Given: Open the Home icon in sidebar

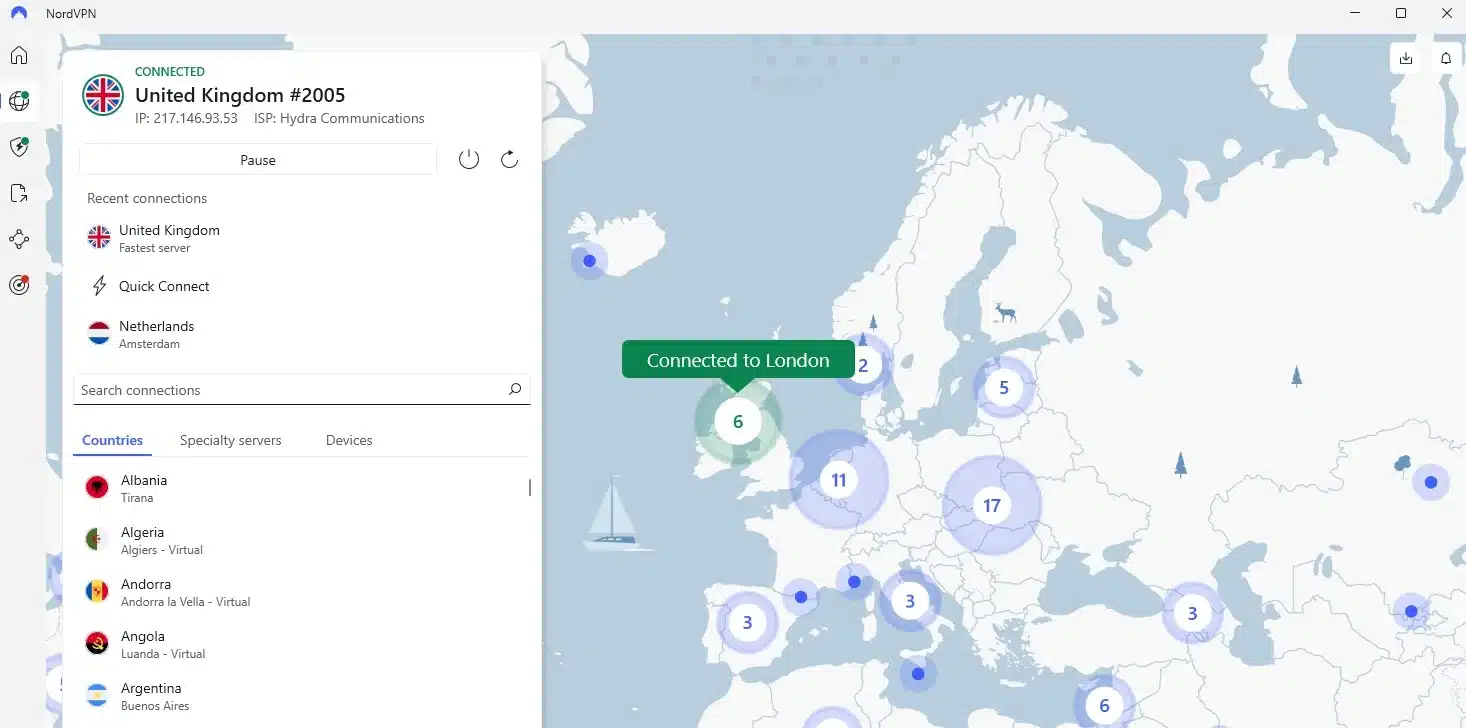Looking at the screenshot, I should [x=19, y=55].
